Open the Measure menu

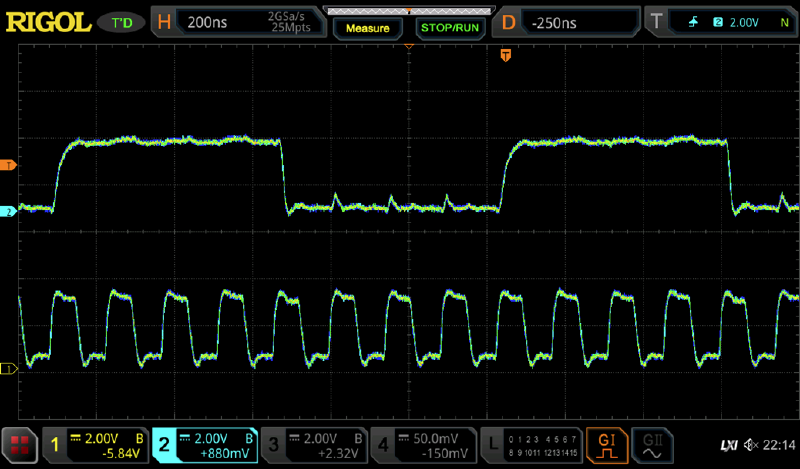pos(367,28)
